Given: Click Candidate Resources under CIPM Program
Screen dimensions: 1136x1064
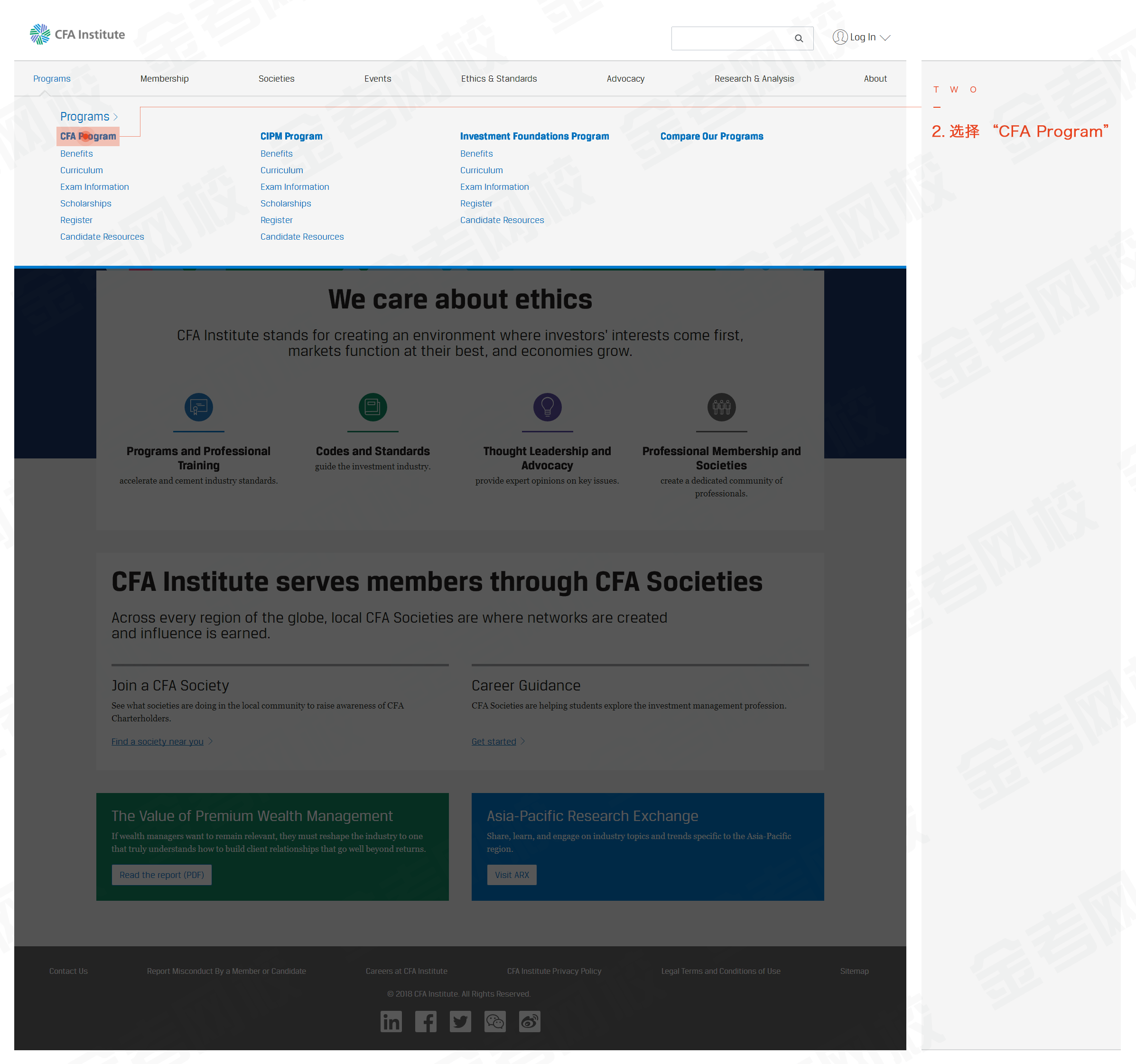Looking at the screenshot, I should click(x=302, y=236).
